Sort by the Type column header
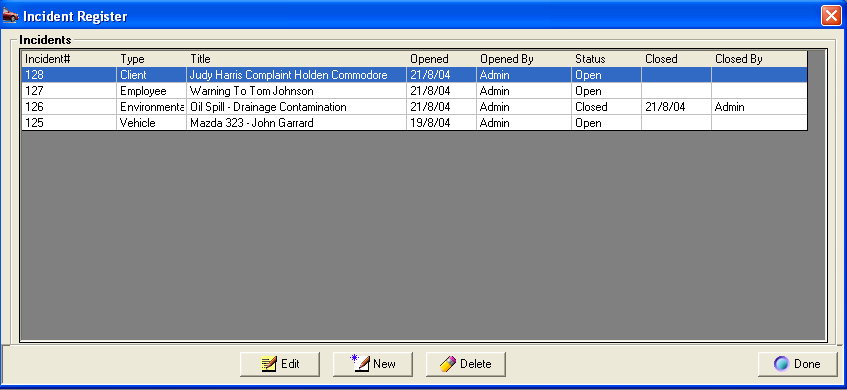Image resolution: width=847 pixels, height=390 pixels. (151, 59)
